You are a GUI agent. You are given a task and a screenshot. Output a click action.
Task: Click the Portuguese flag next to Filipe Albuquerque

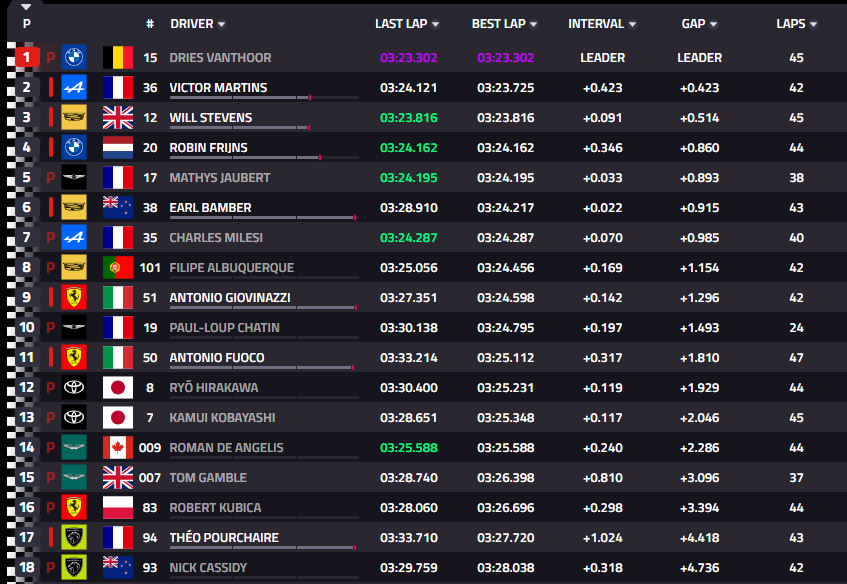[x=118, y=267]
